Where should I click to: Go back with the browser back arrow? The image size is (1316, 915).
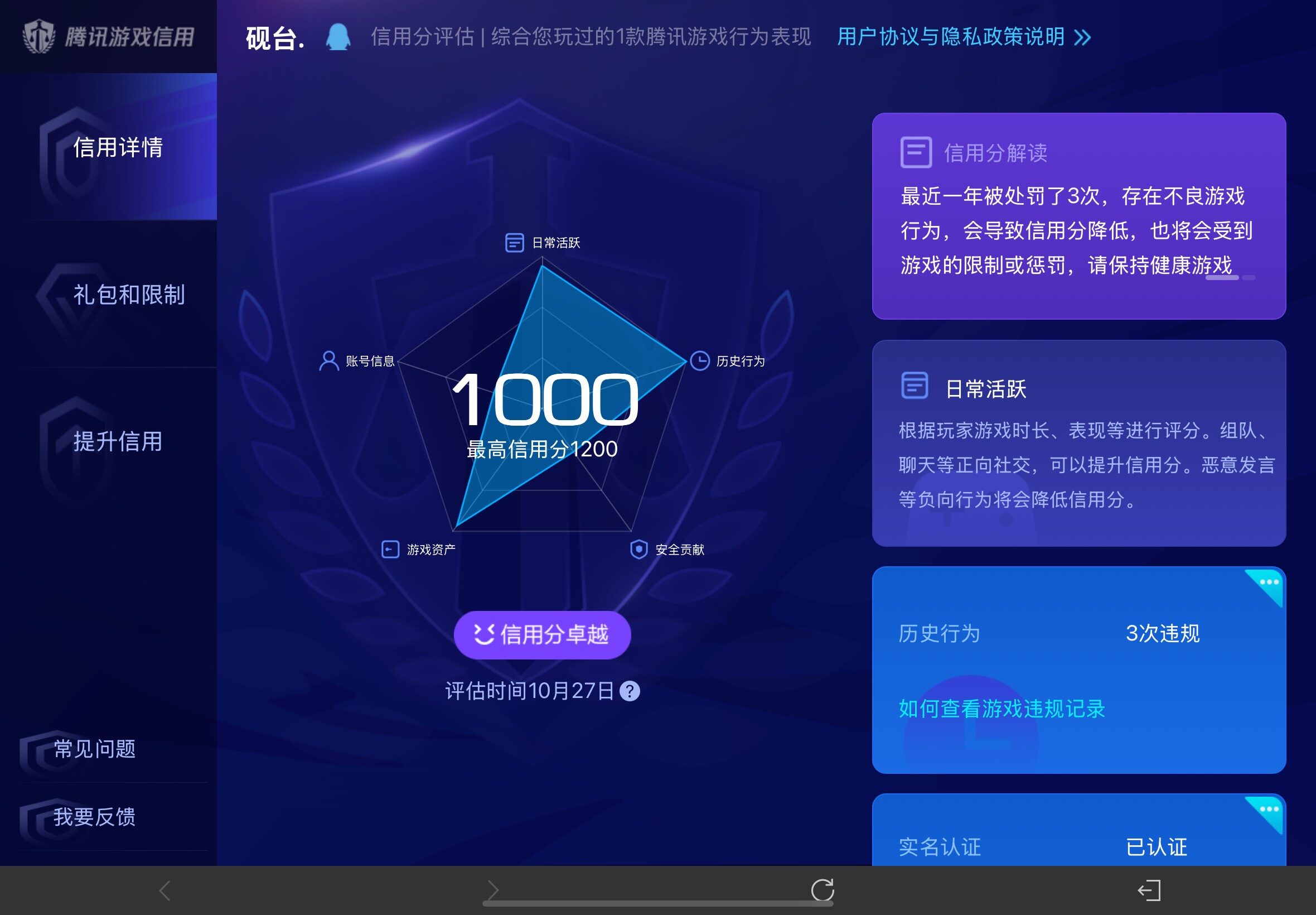coord(164,890)
